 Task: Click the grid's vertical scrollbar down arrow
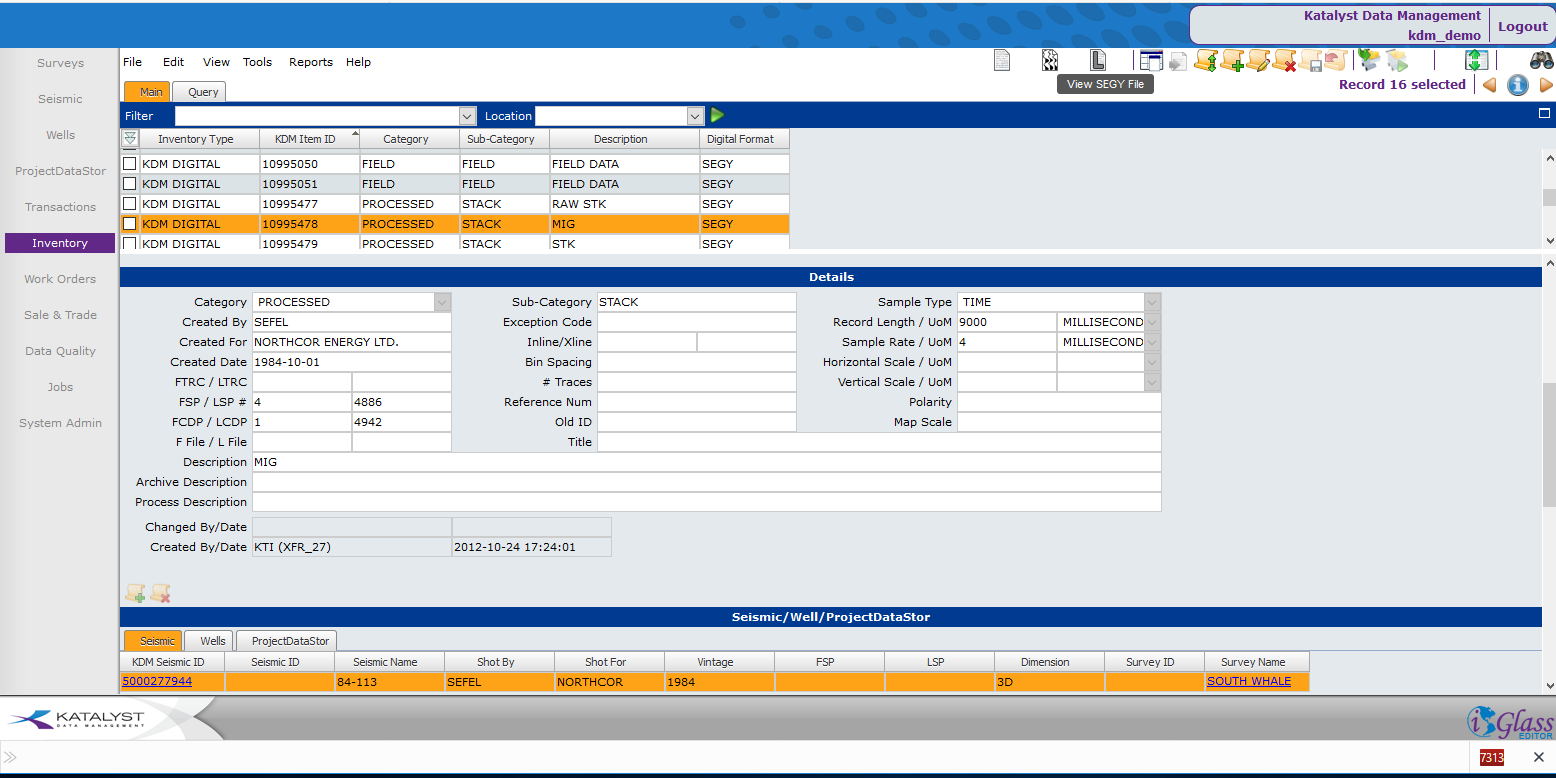[1549, 241]
